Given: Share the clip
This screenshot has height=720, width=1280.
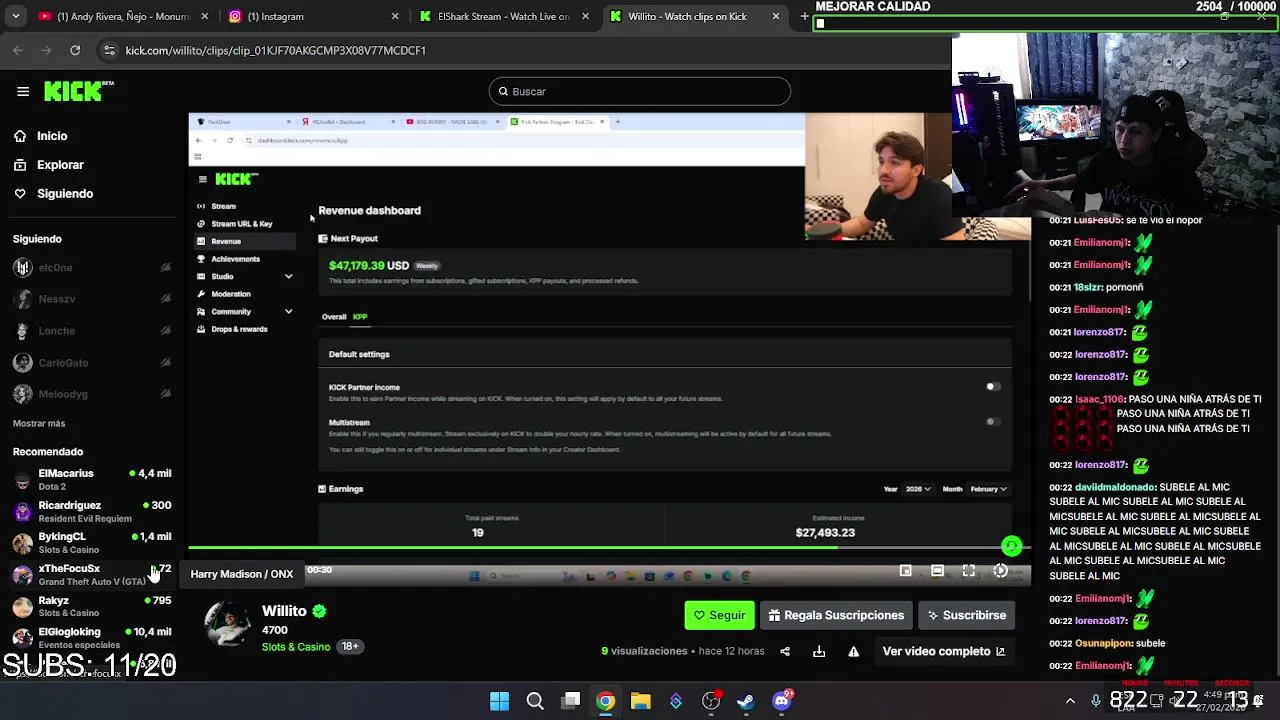Looking at the screenshot, I should click(785, 651).
